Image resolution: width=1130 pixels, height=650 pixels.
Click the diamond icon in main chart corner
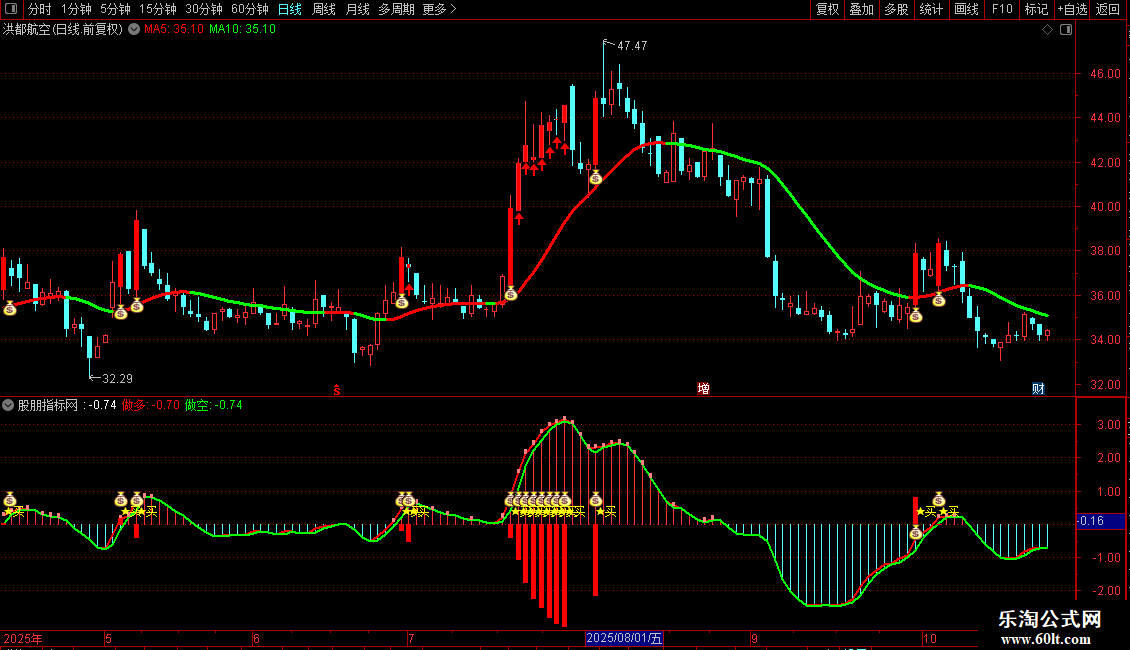pos(1047,30)
